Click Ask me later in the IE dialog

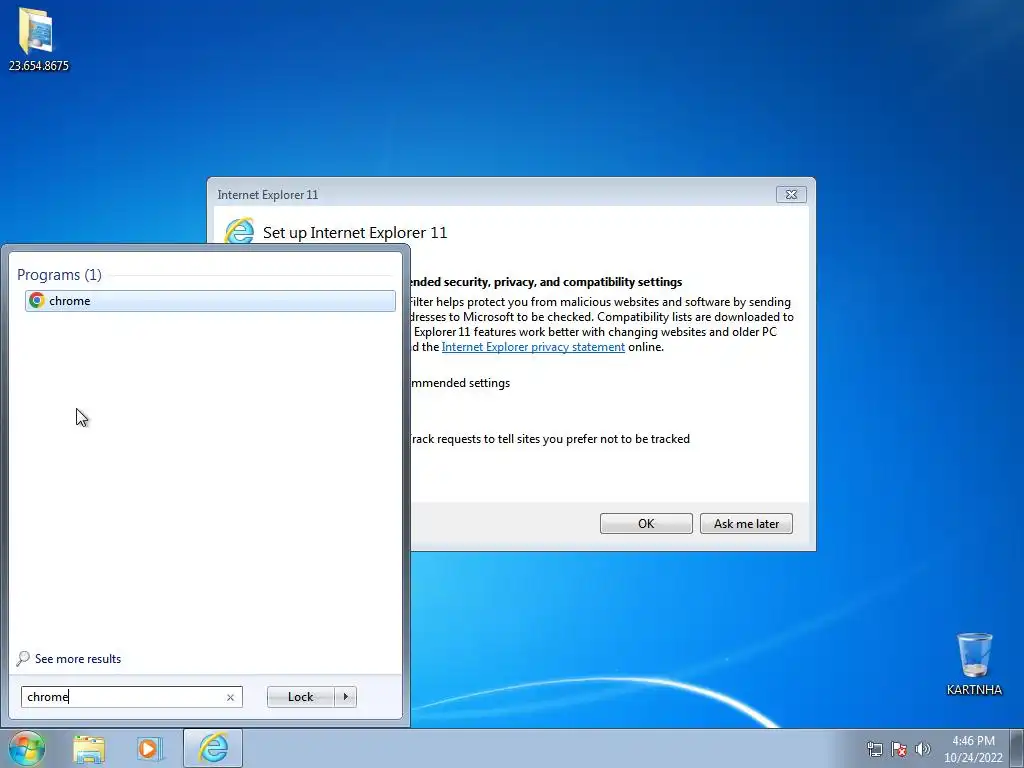coord(746,524)
